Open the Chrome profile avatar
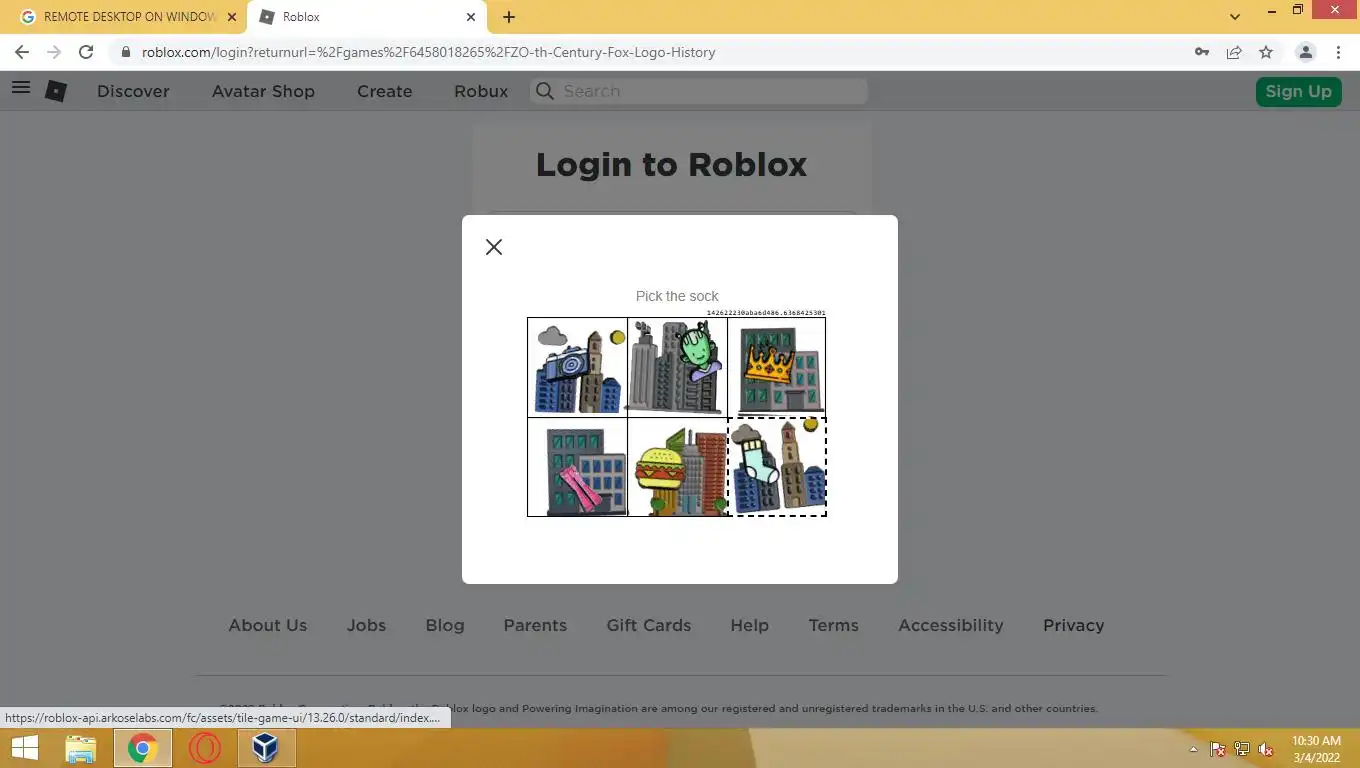This screenshot has height=768, width=1360. (x=1305, y=52)
